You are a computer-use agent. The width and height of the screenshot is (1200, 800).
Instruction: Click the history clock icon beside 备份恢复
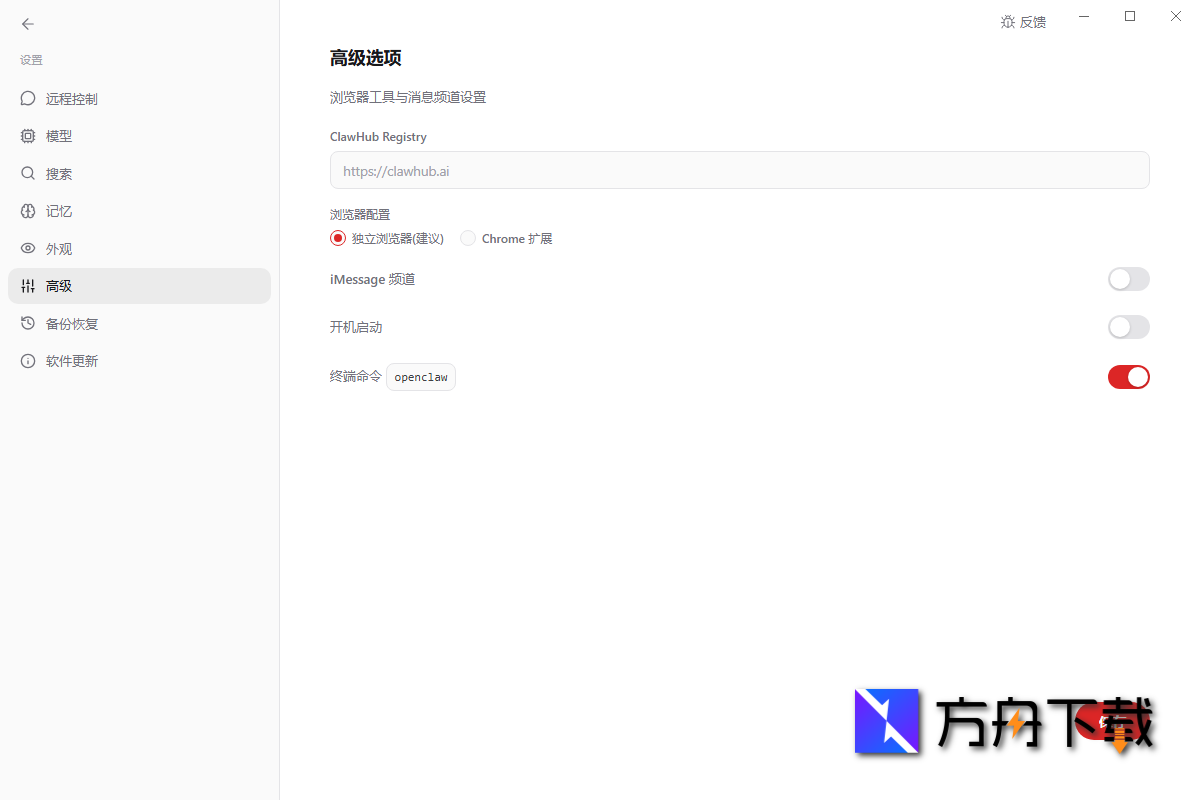click(27, 323)
